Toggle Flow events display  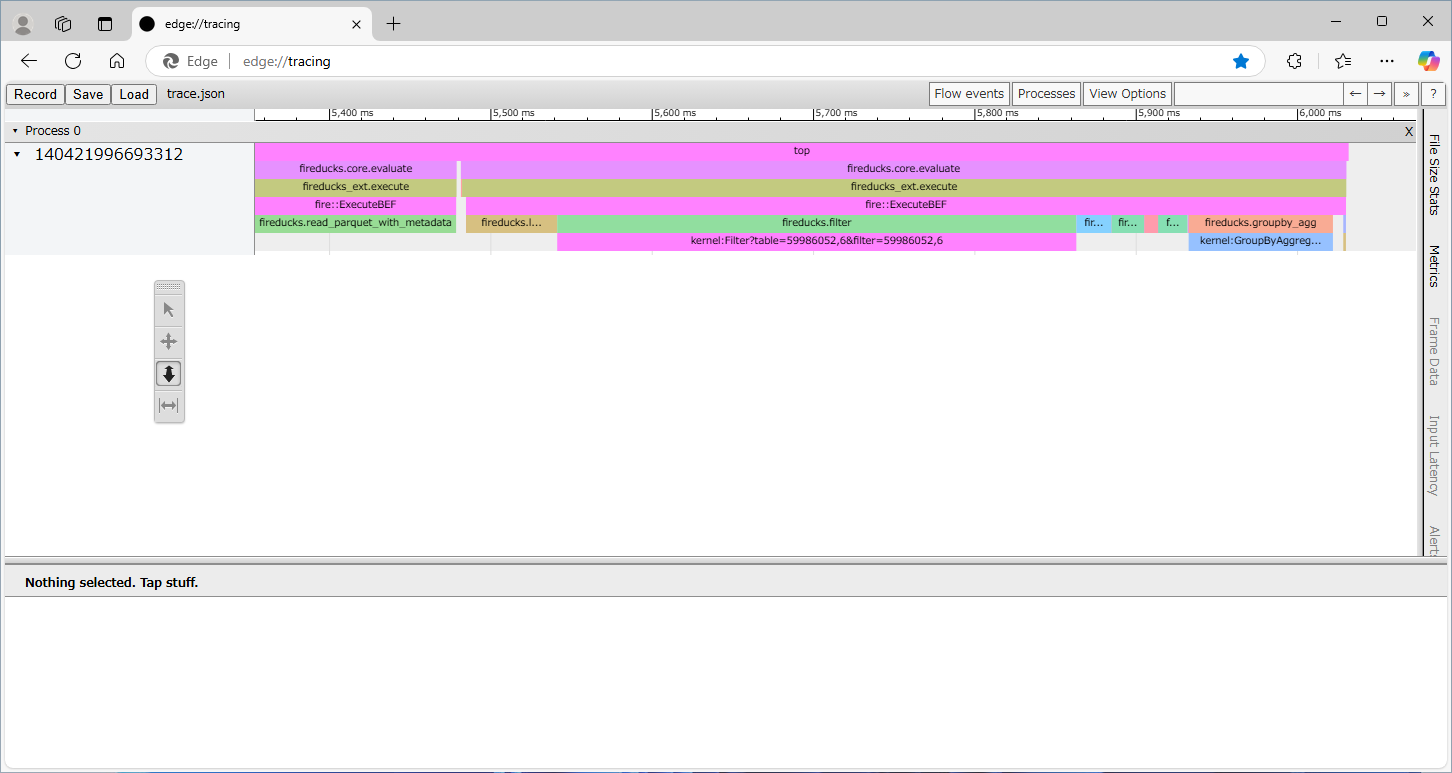[x=969, y=94]
